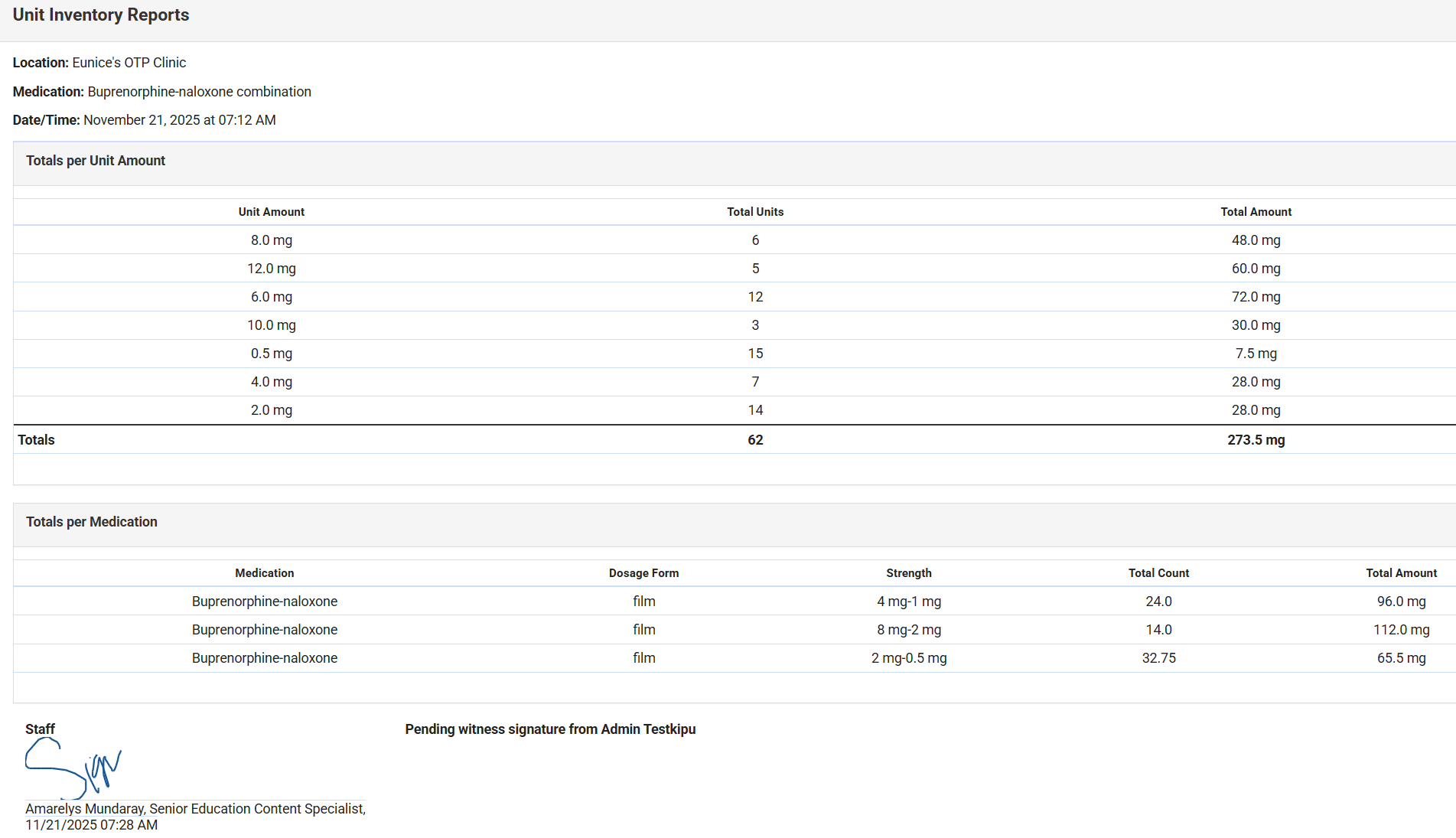Click the Unit Amount column header
Image resolution: width=1456 pixels, height=838 pixels.
pyautogui.click(x=271, y=212)
